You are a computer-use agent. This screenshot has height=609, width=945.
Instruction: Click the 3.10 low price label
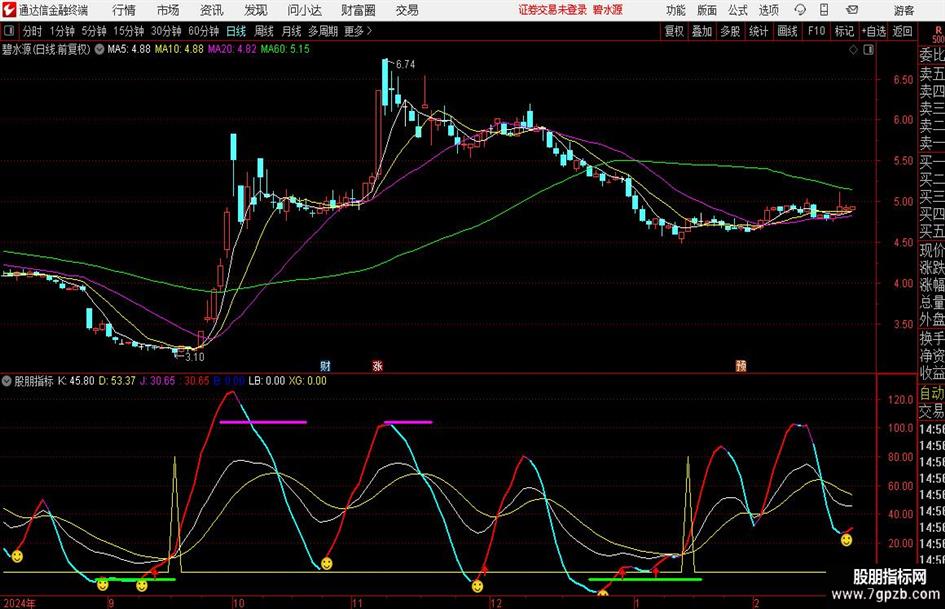click(x=194, y=357)
